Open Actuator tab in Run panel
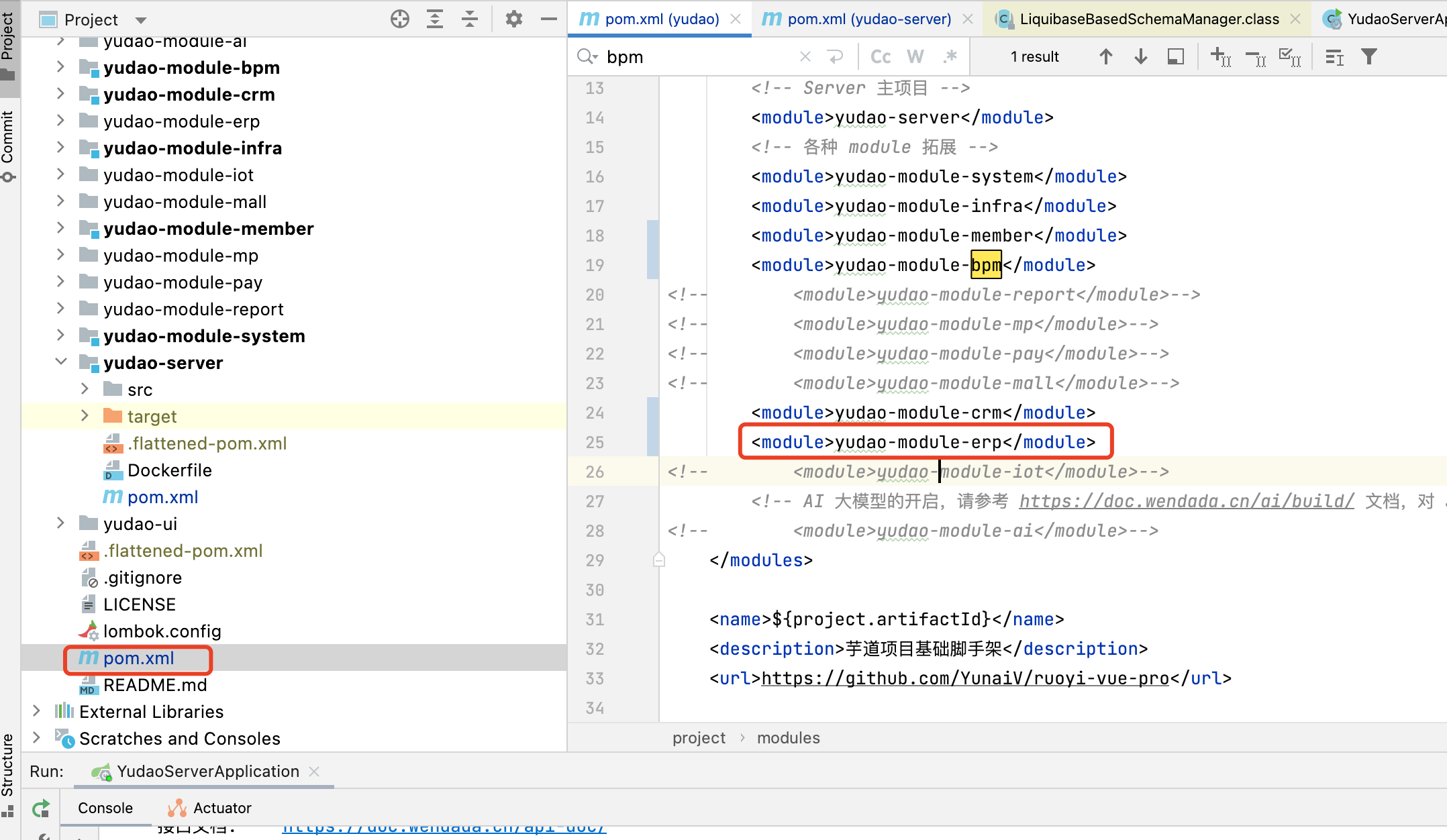The width and height of the screenshot is (1447, 840). [x=209, y=808]
